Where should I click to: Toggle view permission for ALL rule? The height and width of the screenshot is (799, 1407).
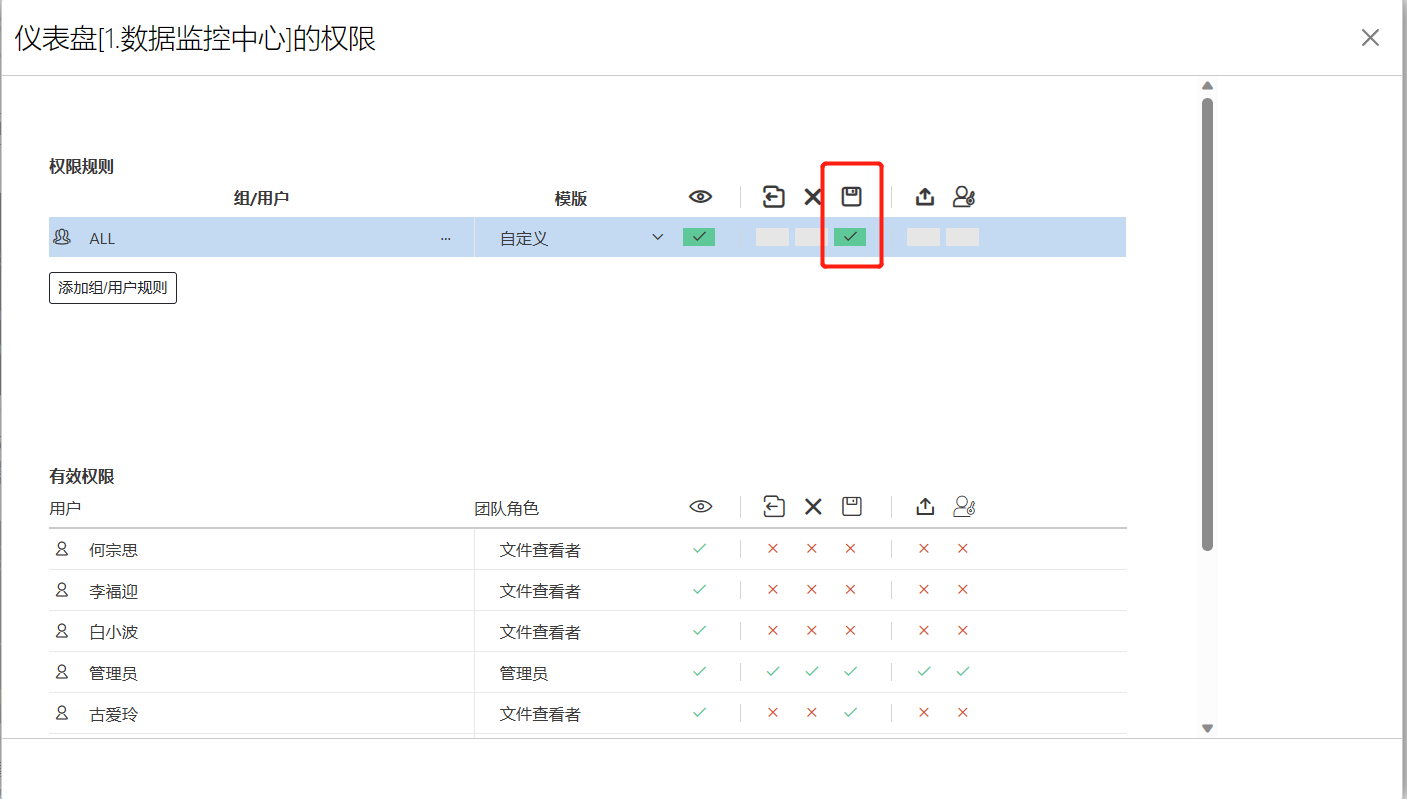699,237
